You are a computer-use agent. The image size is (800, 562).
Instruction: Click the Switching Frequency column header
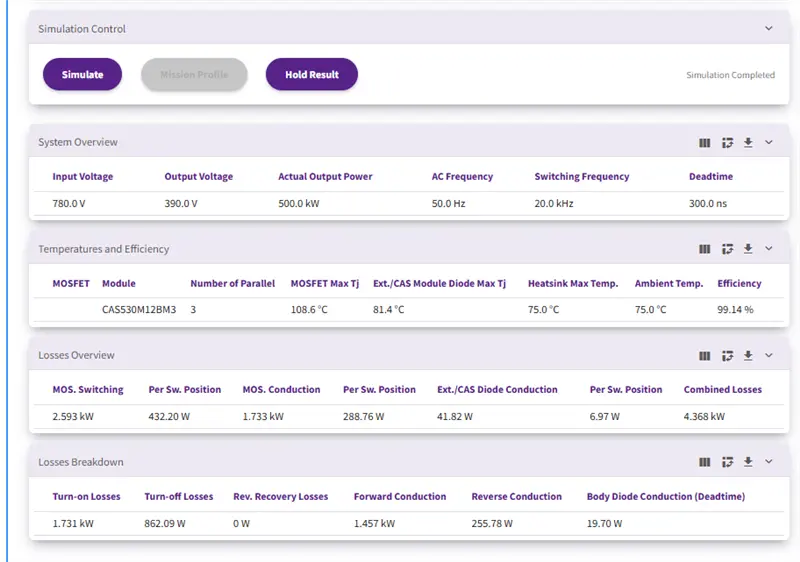pyautogui.click(x=582, y=176)
